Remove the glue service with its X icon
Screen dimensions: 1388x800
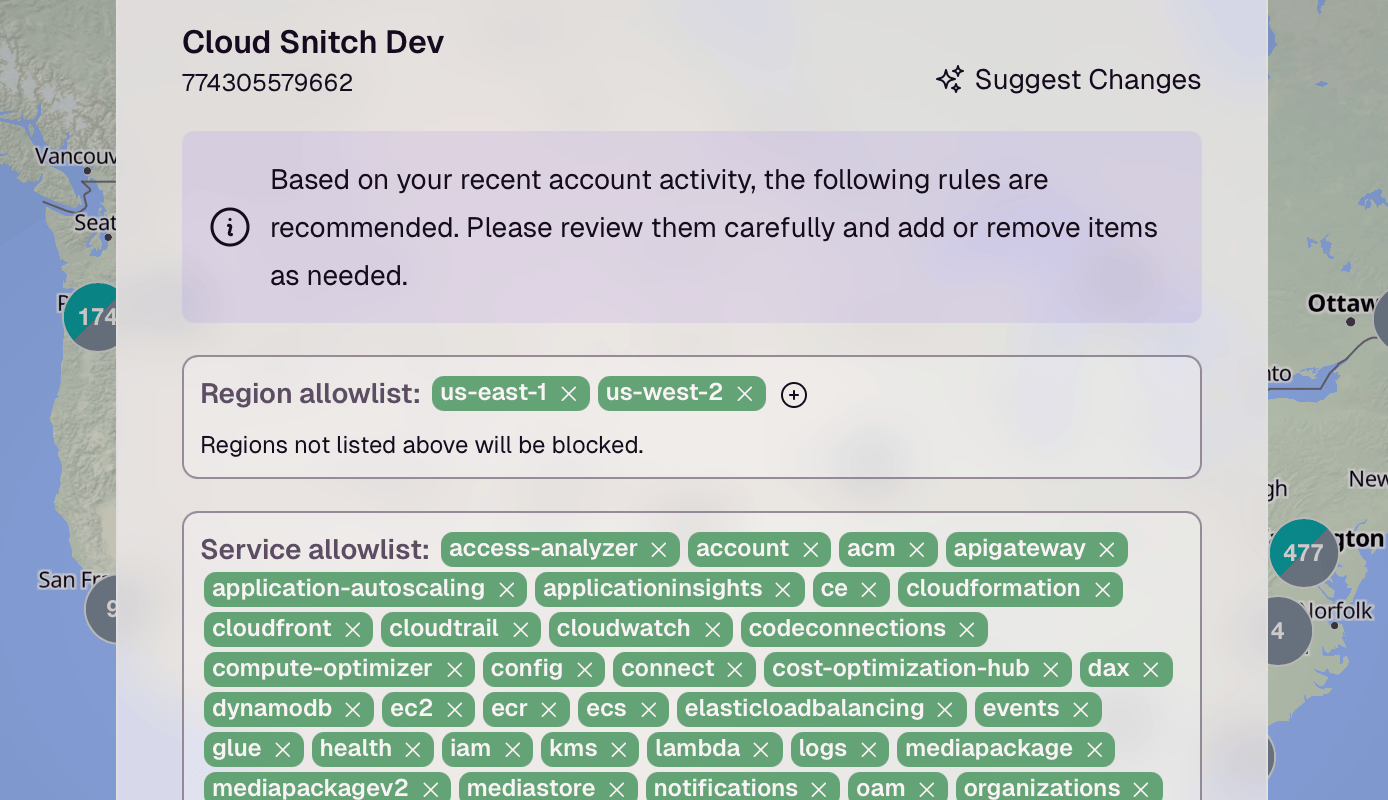283,749
